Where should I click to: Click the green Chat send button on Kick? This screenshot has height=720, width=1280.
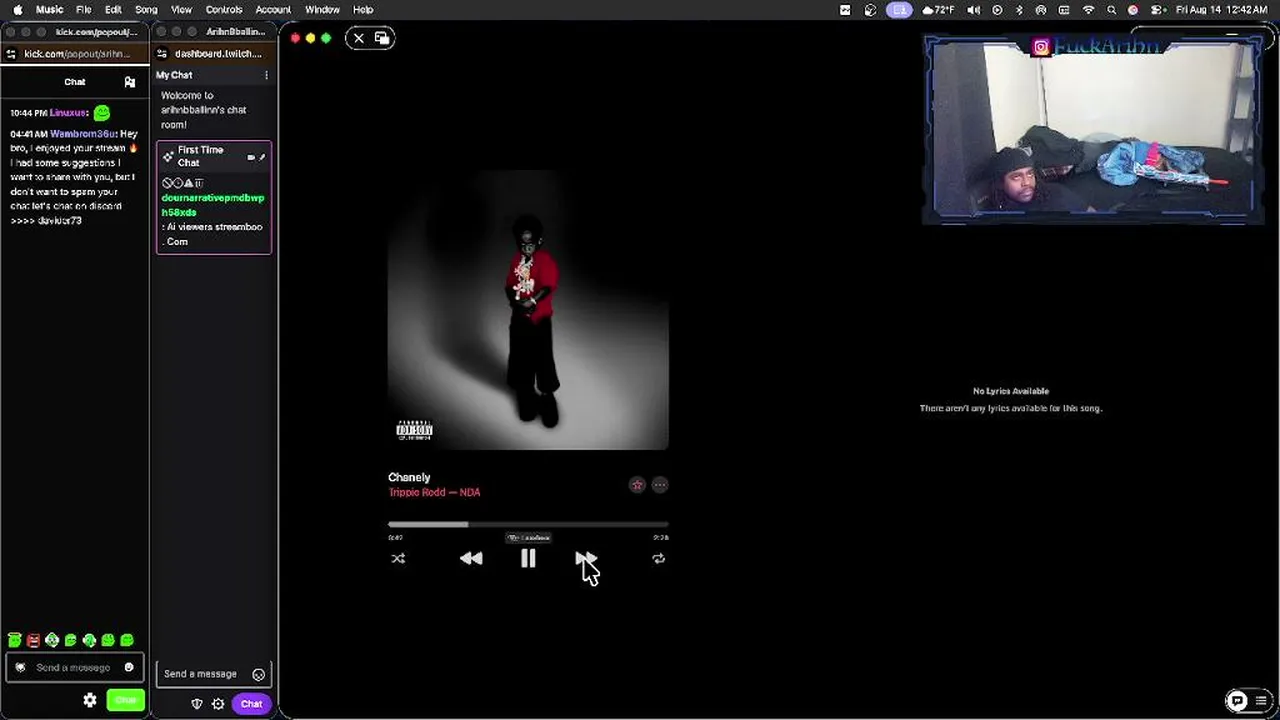(x=126, y=701)
